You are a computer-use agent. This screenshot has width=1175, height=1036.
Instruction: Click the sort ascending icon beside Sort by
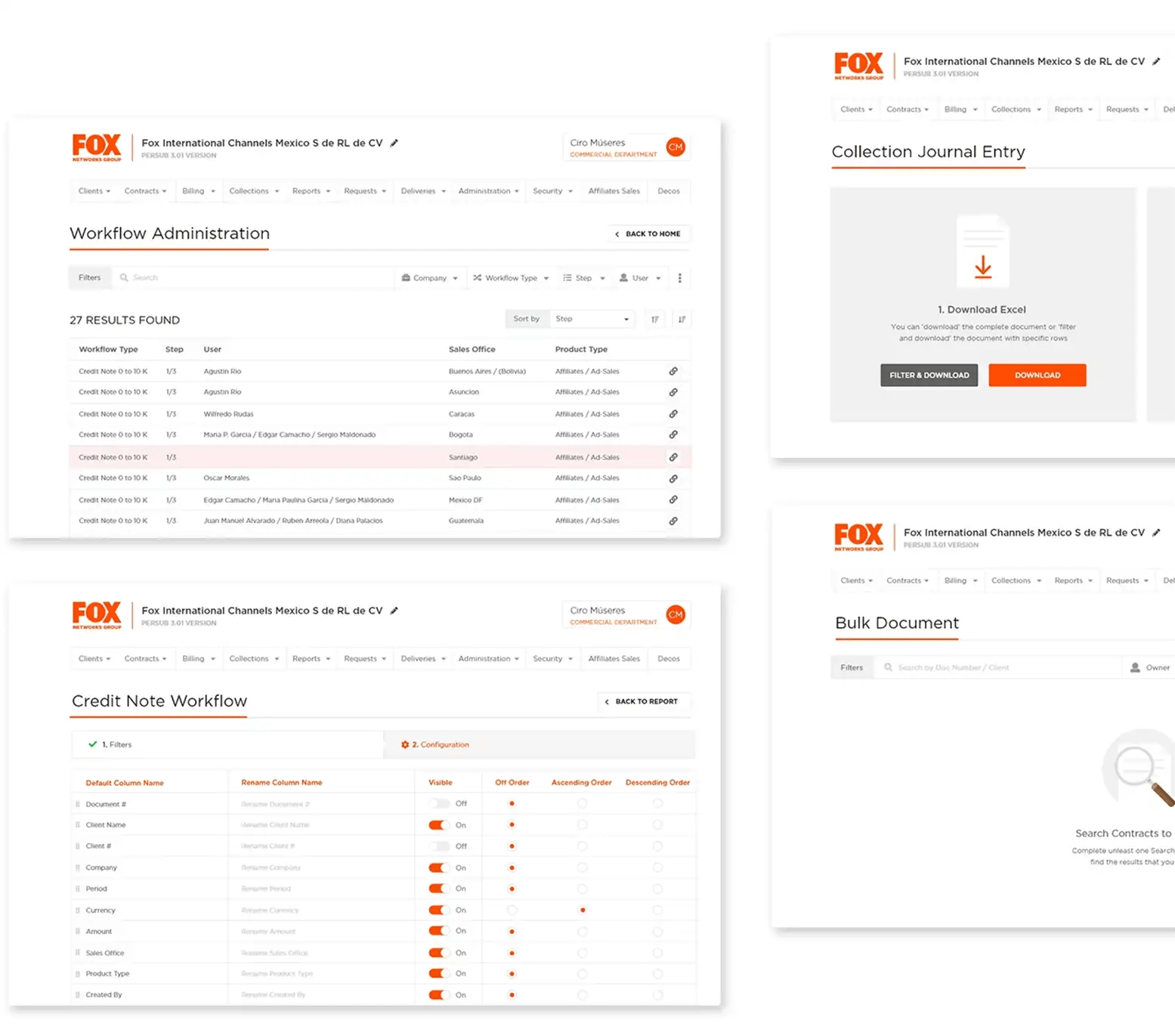655,319
